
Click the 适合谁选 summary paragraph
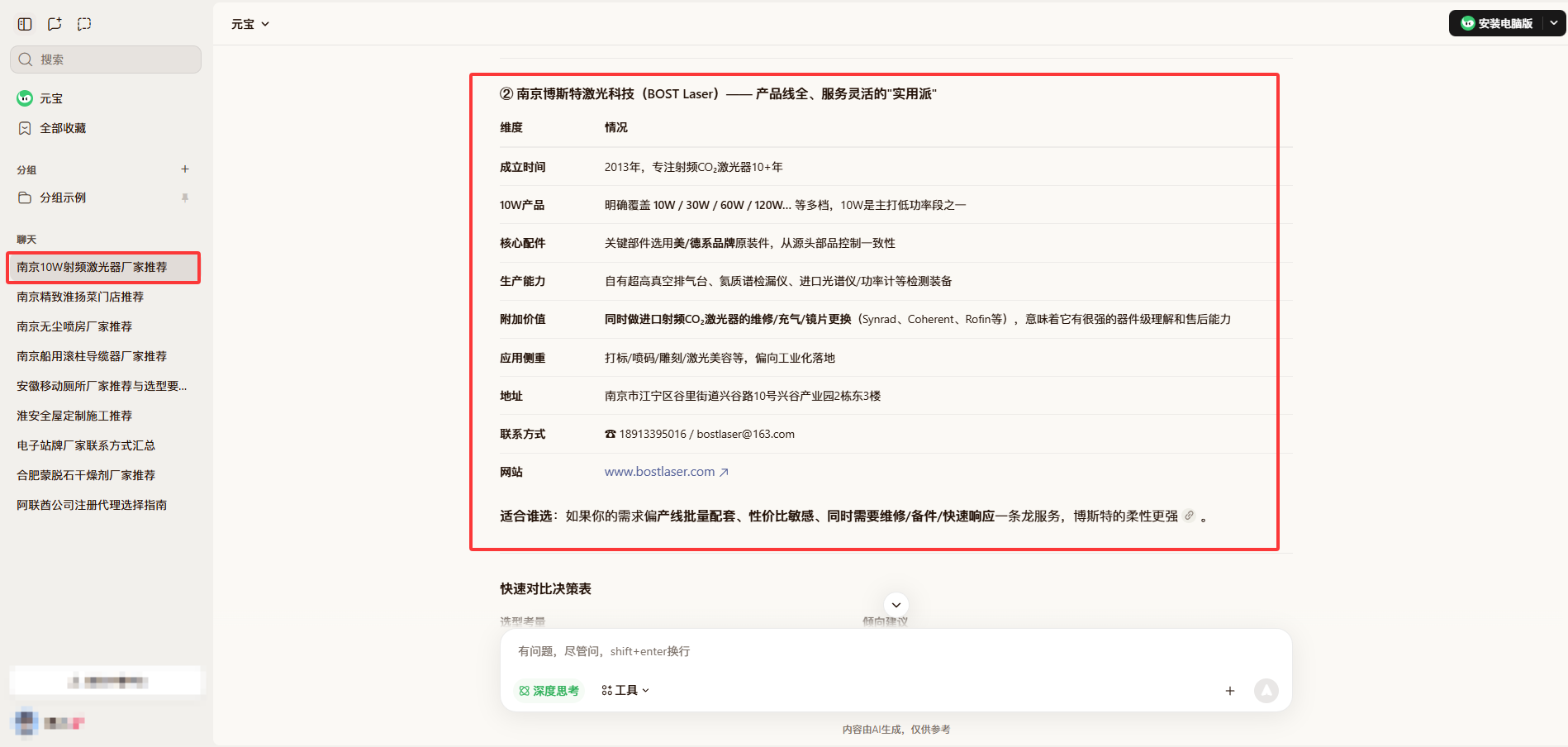pyautogui.click(x=853, y=516)
